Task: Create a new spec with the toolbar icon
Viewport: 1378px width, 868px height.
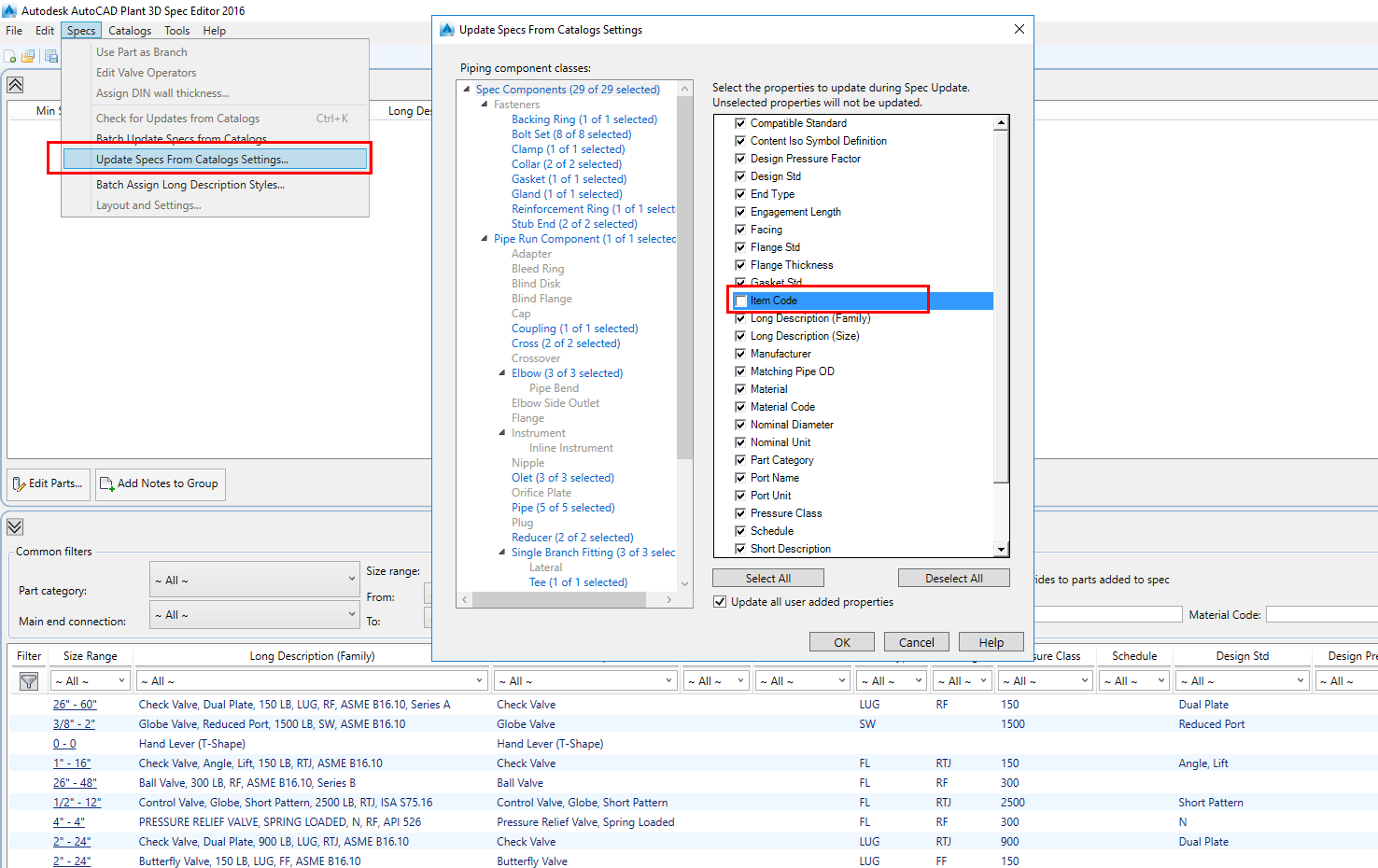Action: coord(10,56)
